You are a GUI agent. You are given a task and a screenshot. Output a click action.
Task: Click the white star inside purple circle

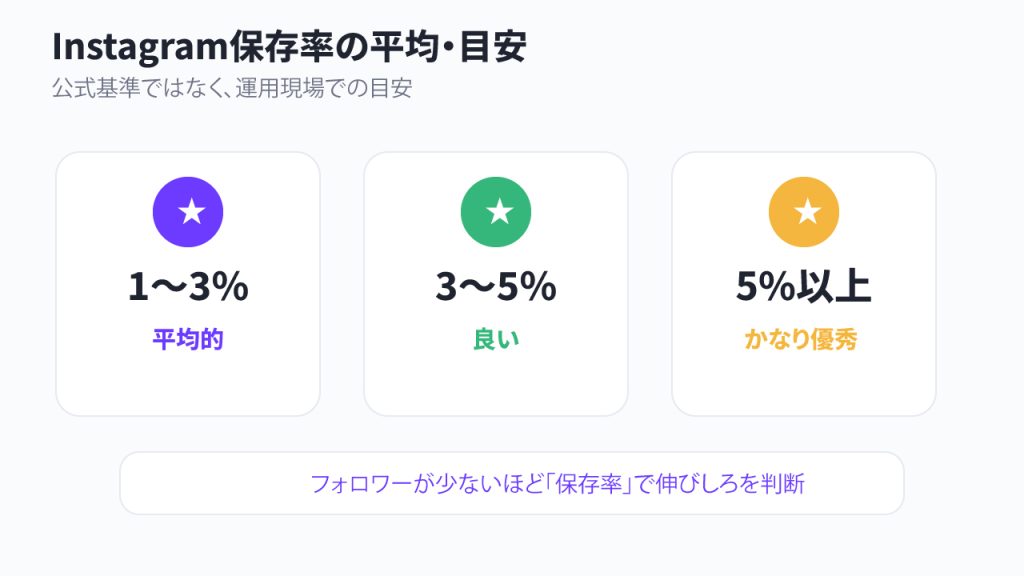(191, 212)
